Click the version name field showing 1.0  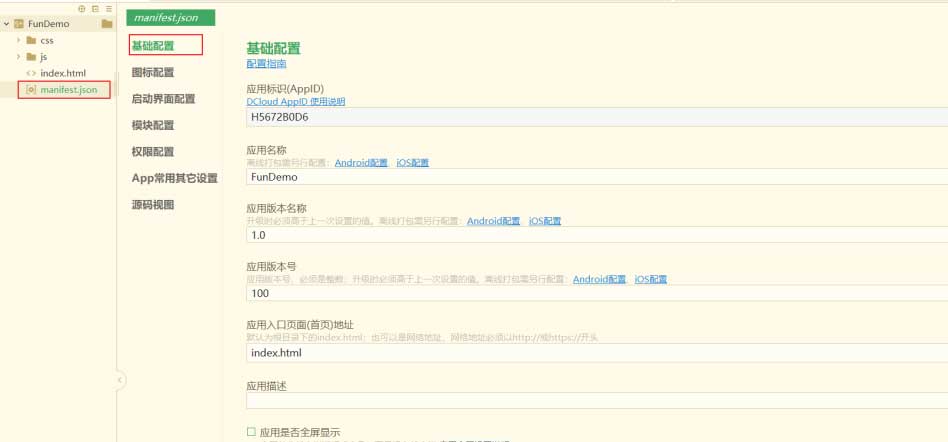597,235
